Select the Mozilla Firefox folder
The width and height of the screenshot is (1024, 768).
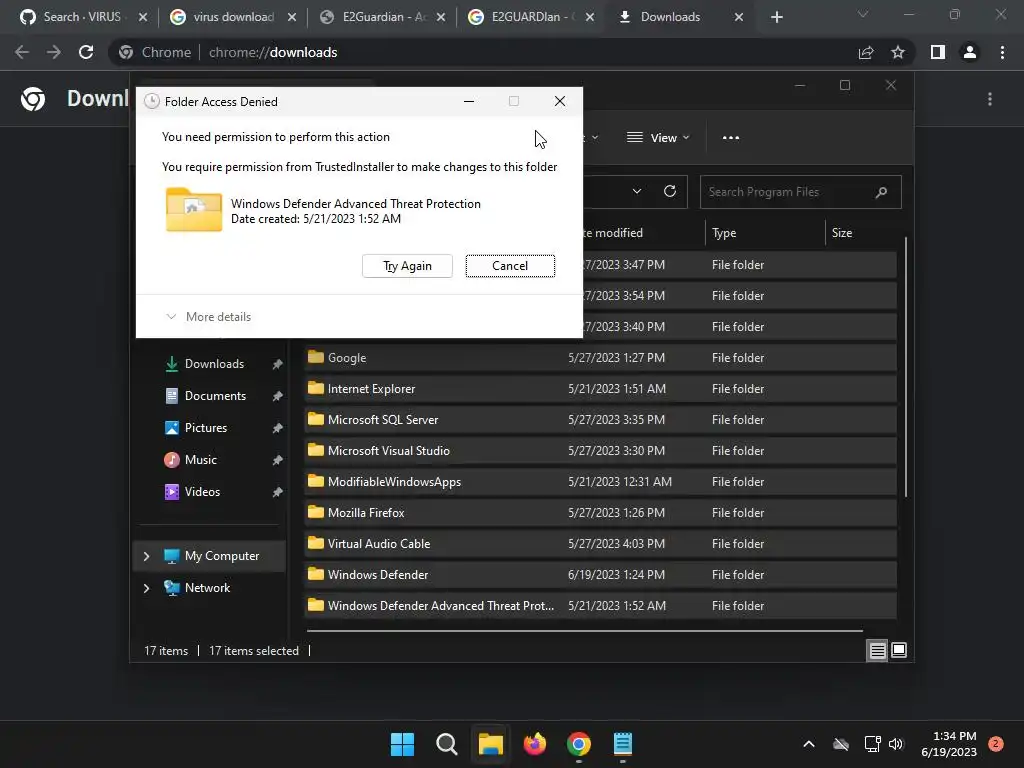(600, 513)
